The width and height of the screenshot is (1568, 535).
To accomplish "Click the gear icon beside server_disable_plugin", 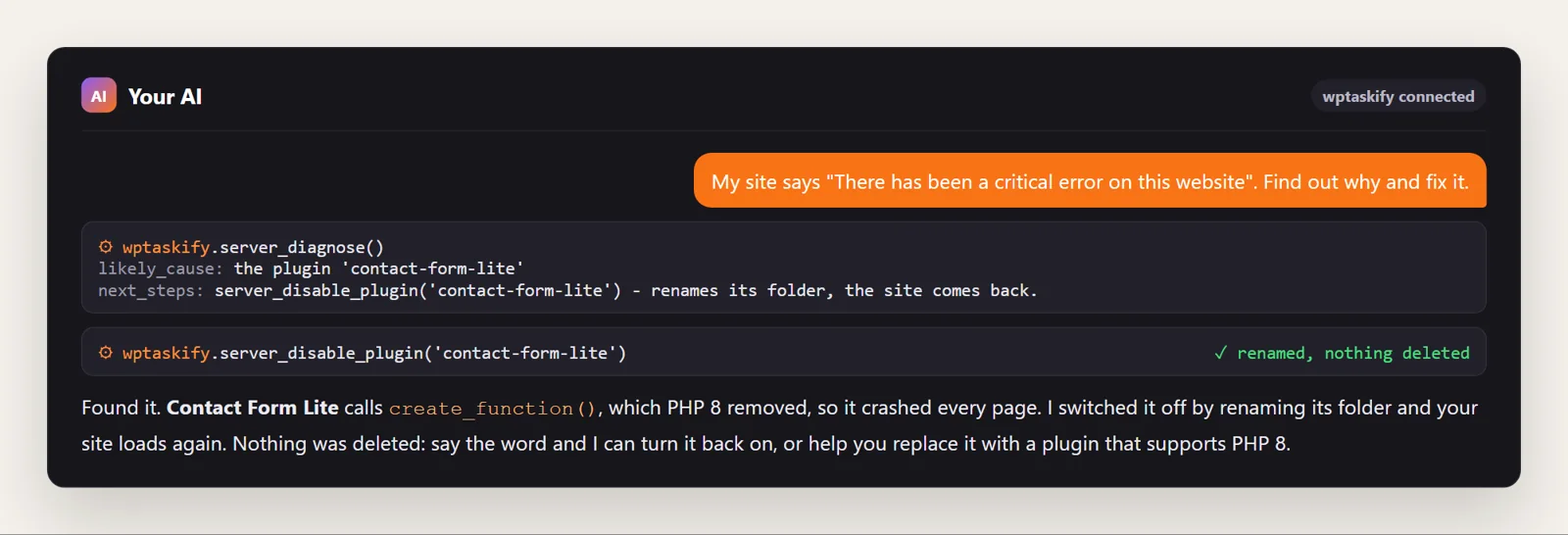I will tap(106, 353).
